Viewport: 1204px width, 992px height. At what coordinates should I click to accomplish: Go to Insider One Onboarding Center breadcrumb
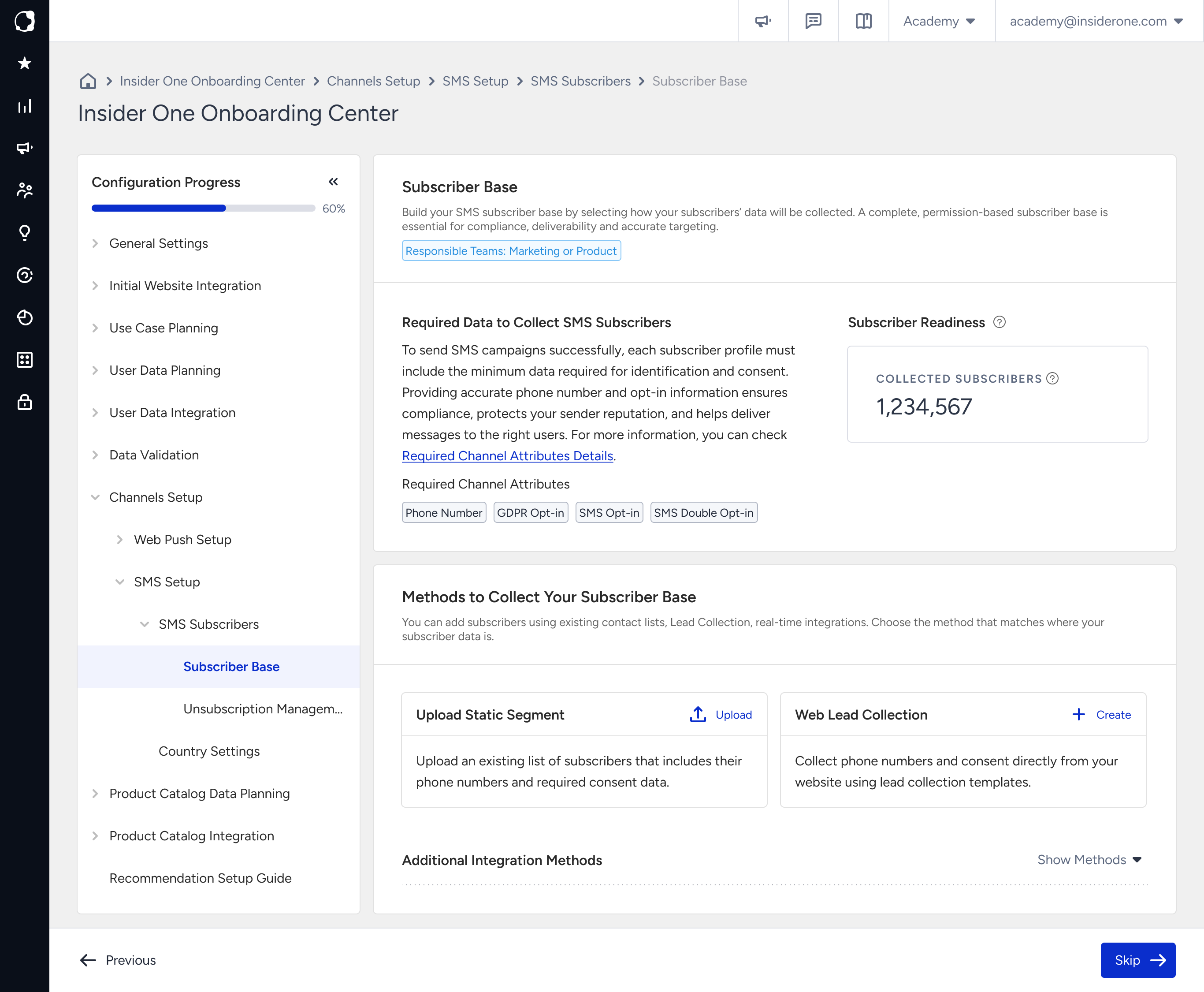[x=212, y=81]
